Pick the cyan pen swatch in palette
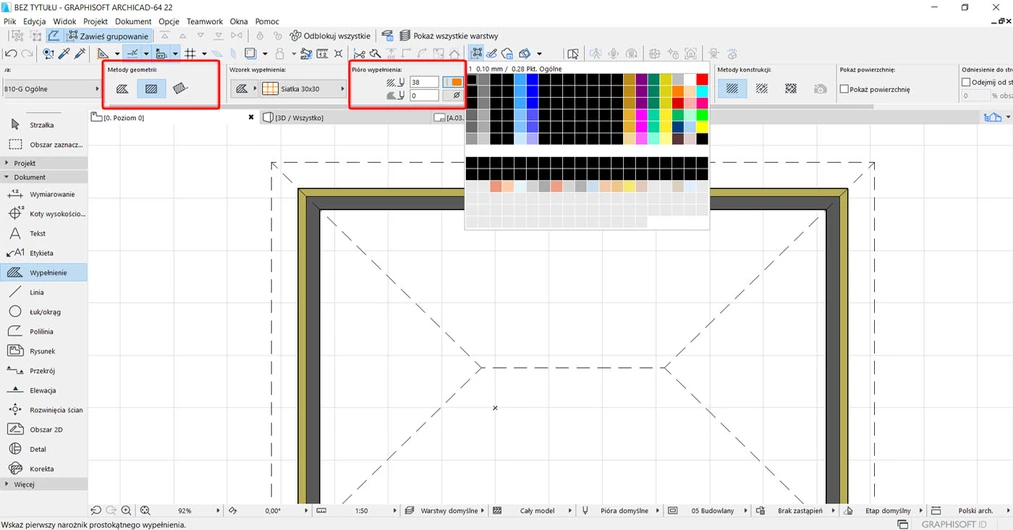 pyautogui.click(x=702, y=92)
